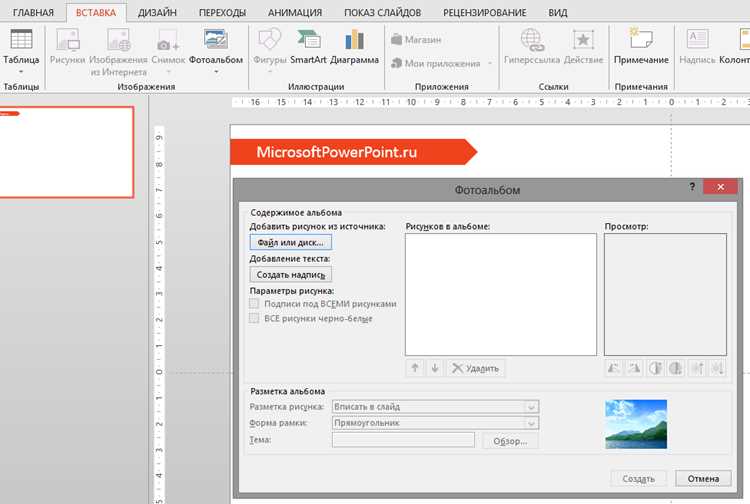Open Форма рамки dropdown
750x504 pixels.
[435, 423]
